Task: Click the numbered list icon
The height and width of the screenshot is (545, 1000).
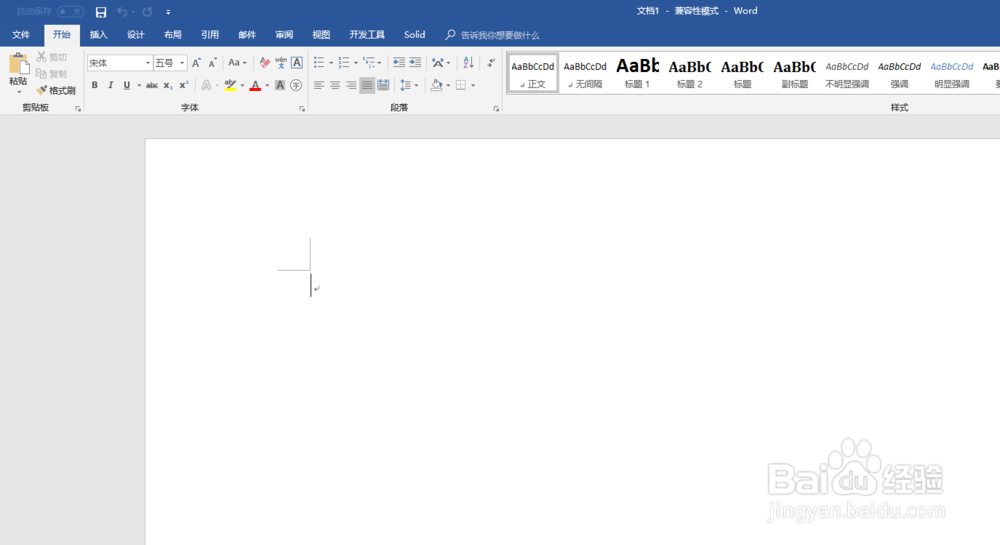Action: pos(344,62)
